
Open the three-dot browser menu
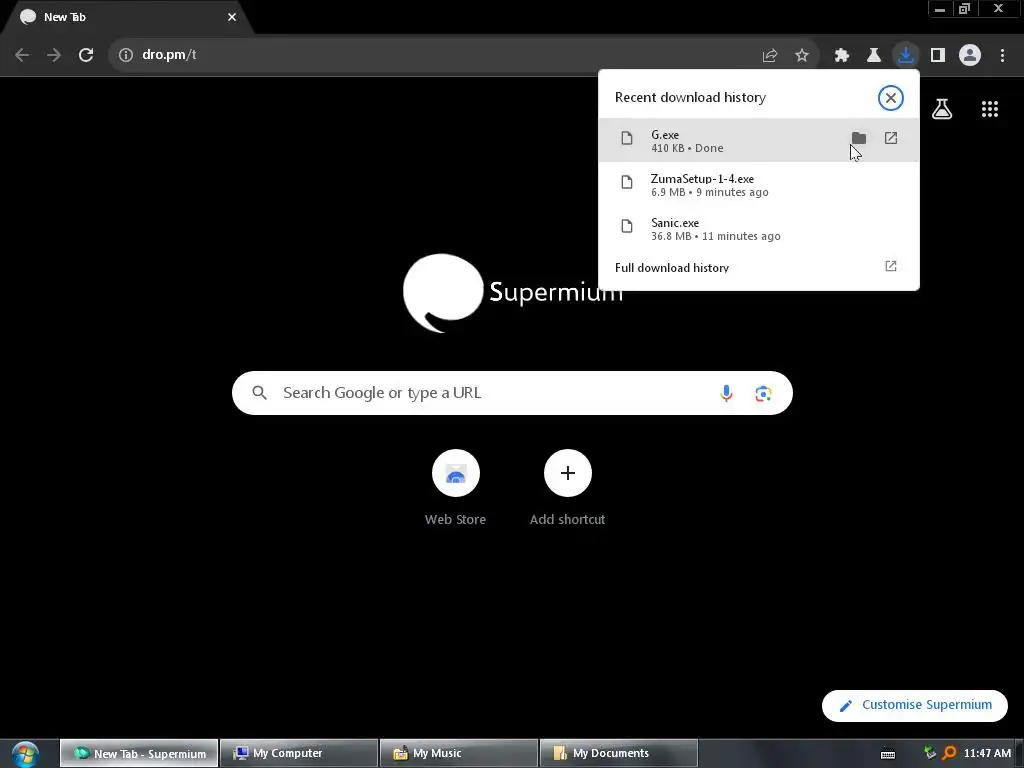pyautogui.click(x=1002, y=56)
